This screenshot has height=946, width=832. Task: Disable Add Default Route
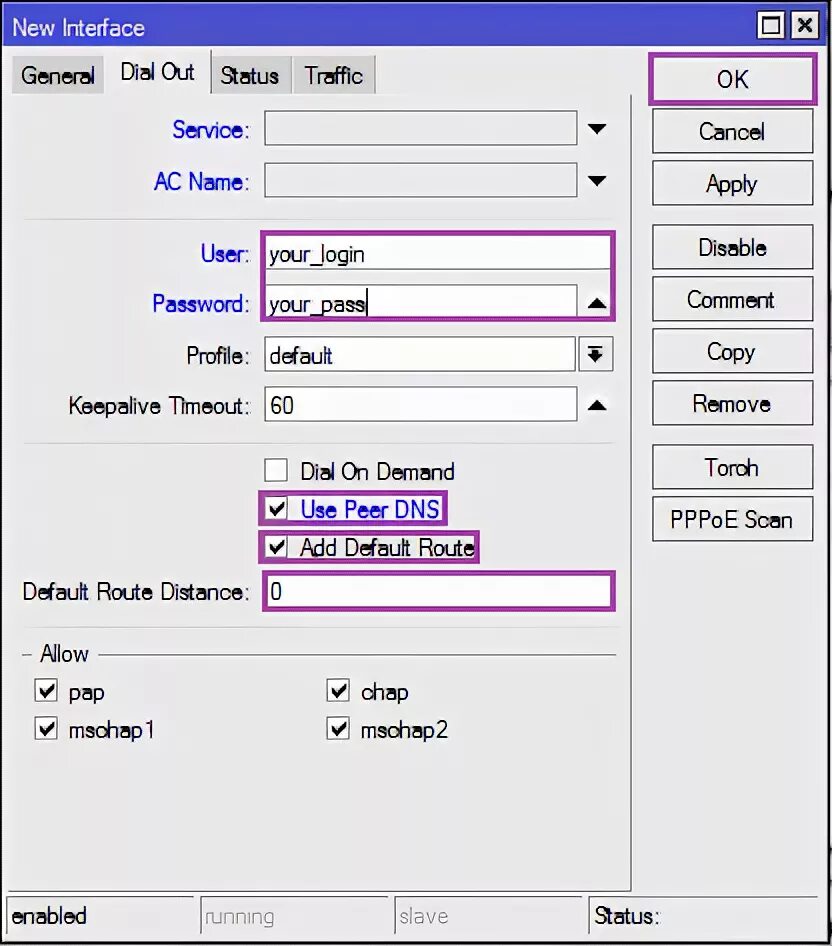coord(276,548)
